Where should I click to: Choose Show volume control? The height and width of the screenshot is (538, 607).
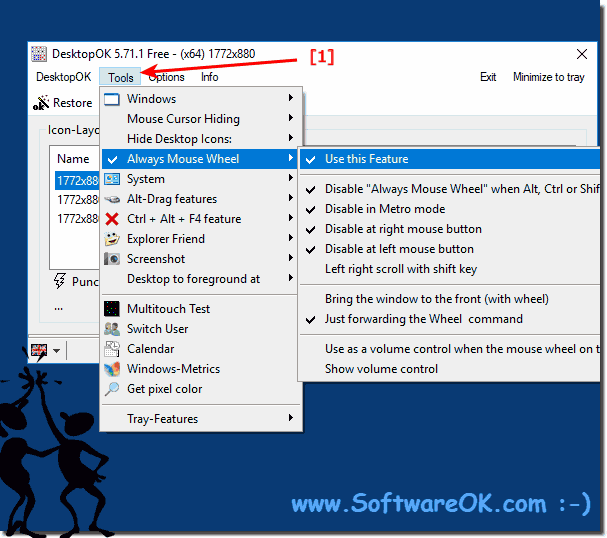pyautogui.click(x=449, y=369)
